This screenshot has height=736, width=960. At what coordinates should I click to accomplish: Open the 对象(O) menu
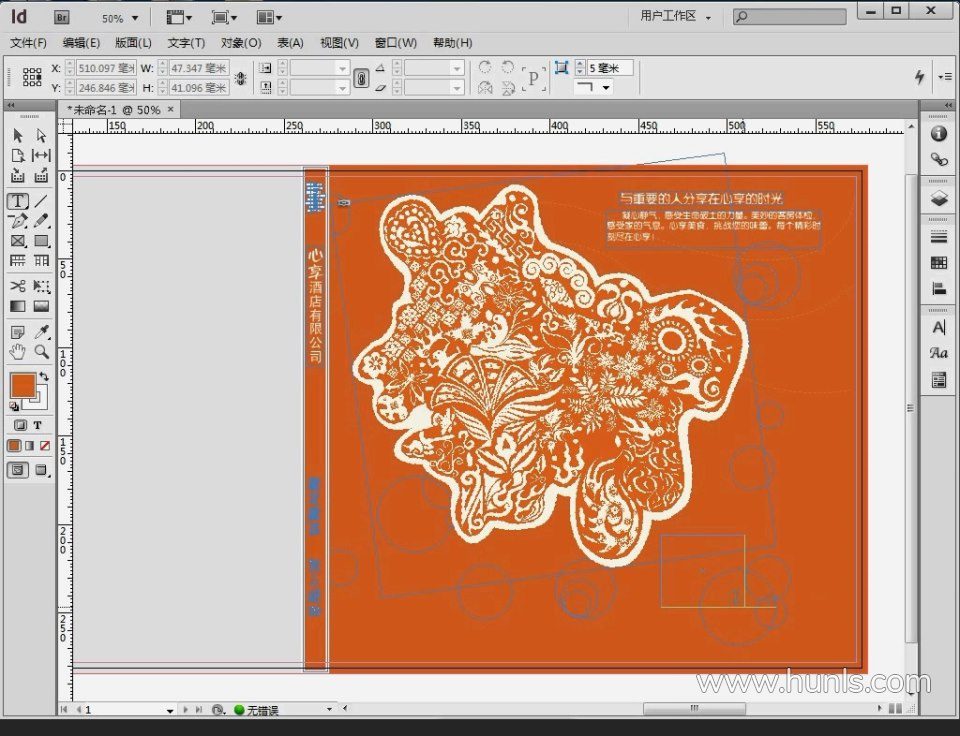coord(241,43)
